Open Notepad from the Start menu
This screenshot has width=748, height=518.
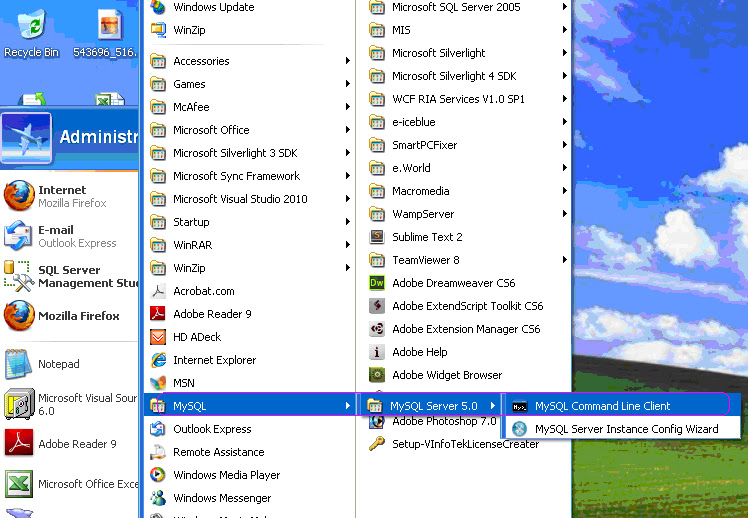69,364
